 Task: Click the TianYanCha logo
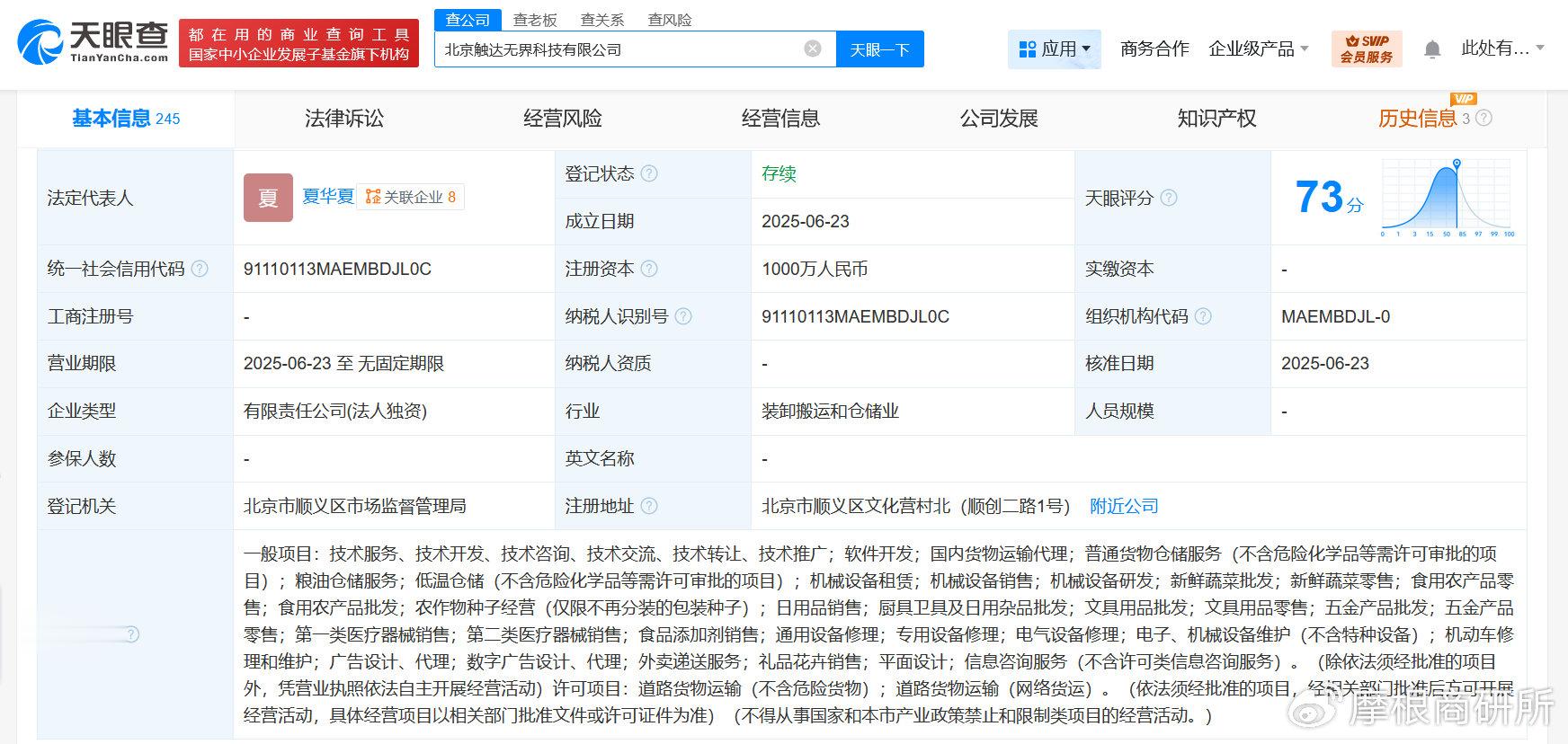pos(94,42)
